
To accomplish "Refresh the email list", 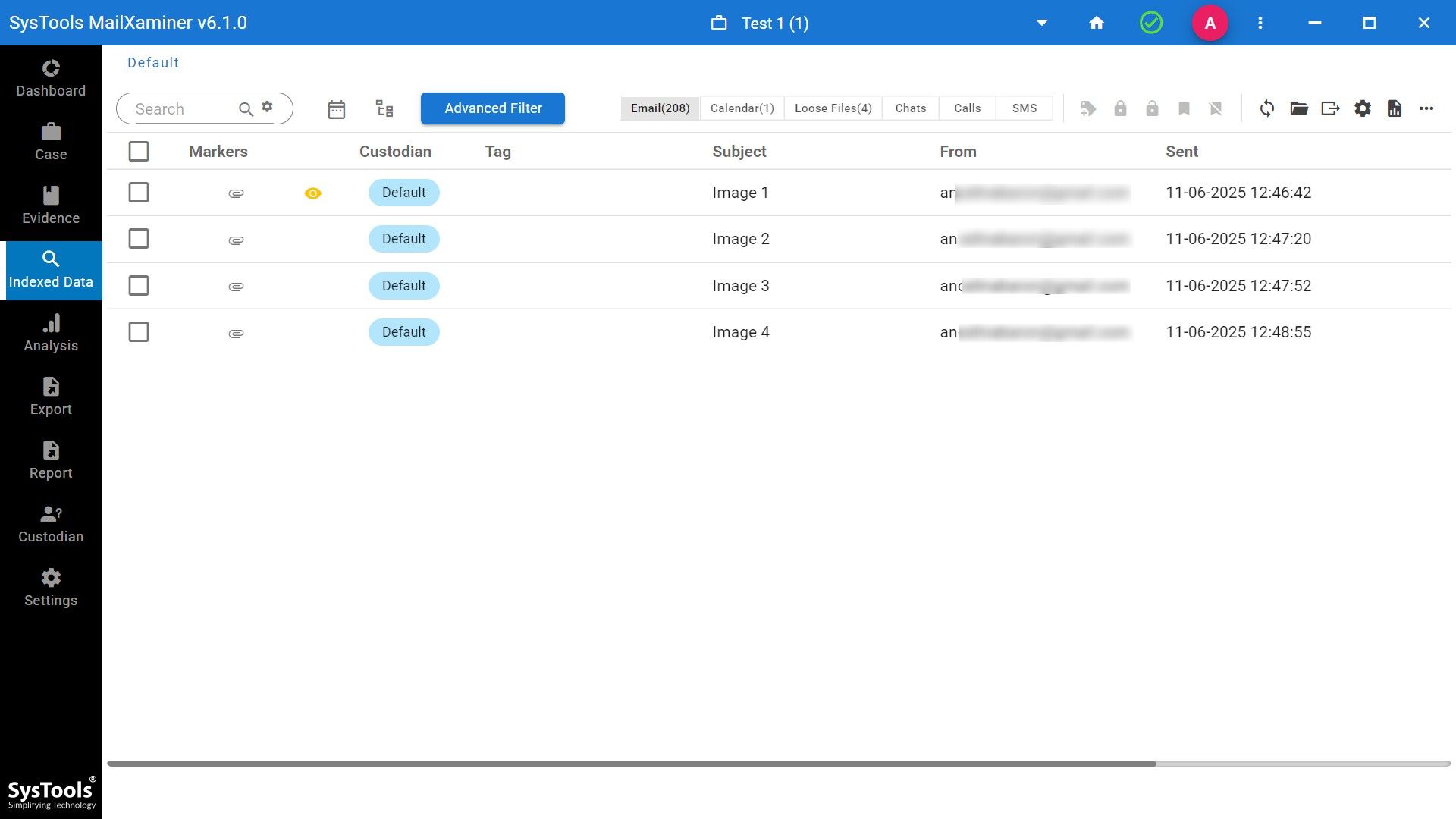I will 1267,108.
